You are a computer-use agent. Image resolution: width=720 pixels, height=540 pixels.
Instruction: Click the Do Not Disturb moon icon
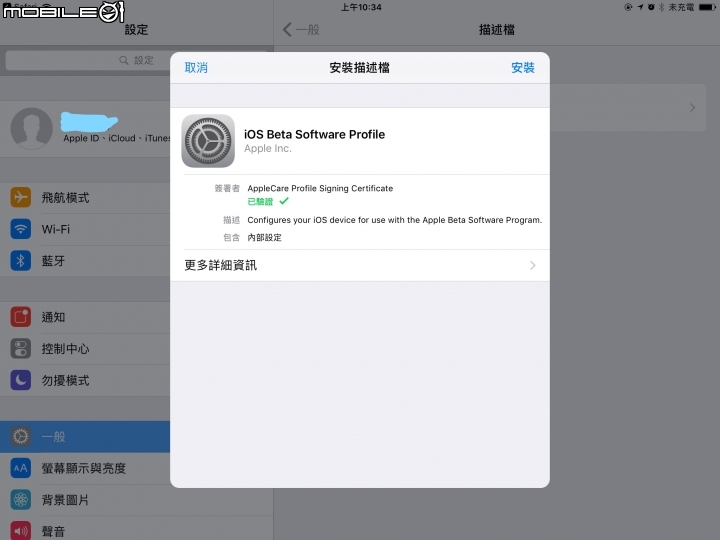click(x=21, y=380)
